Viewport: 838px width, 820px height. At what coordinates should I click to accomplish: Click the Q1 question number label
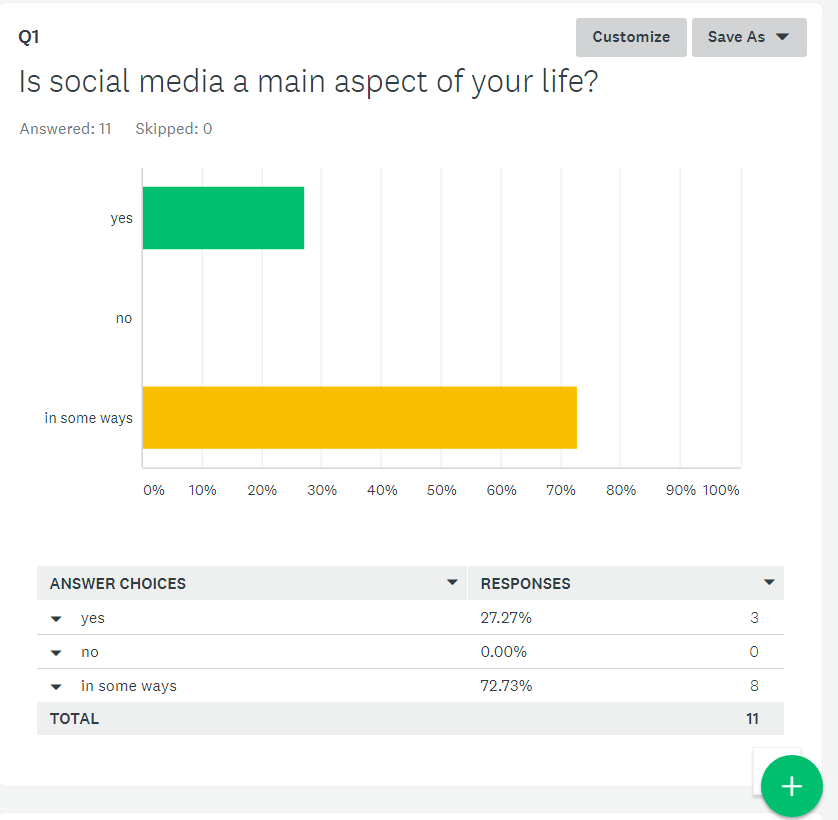point(29,37)
